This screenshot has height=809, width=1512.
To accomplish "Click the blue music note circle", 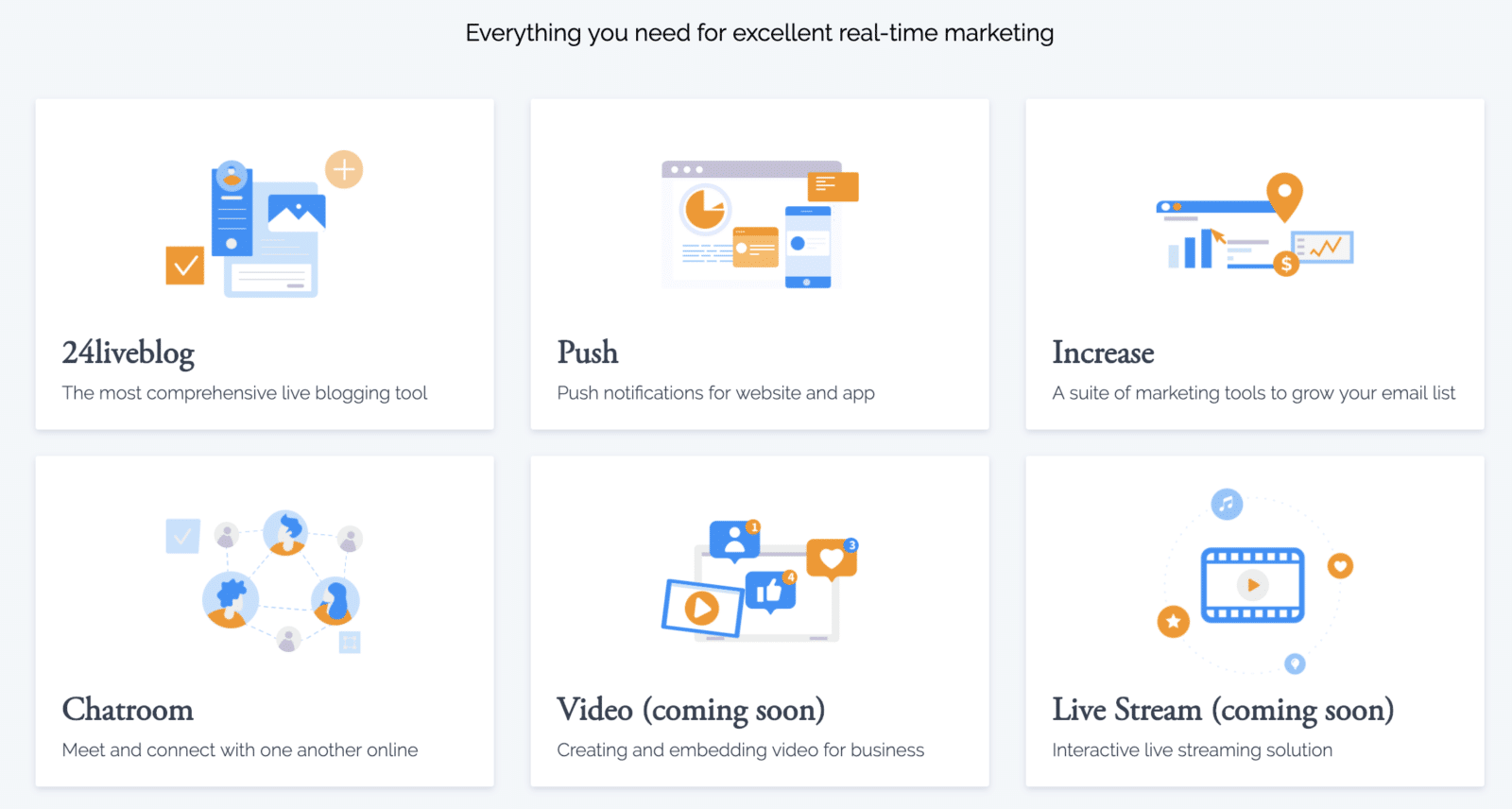I will [x=1227, y=504].
